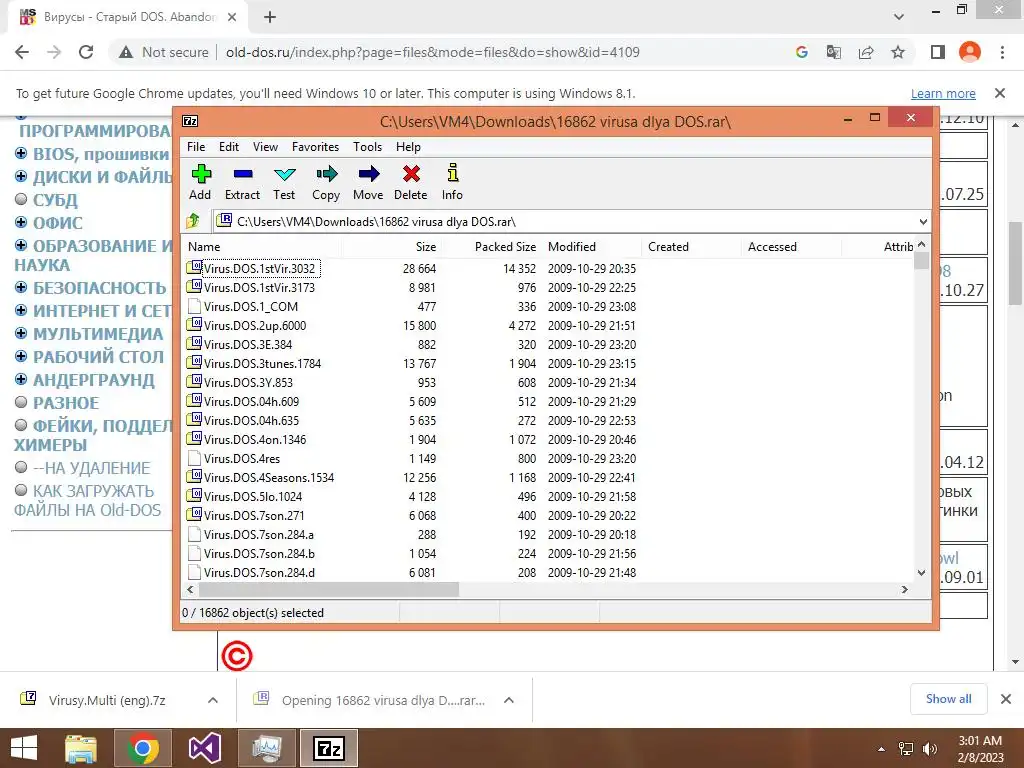Expand the АНДЕРГРАУНД category
The image size is (1024, 768).
[x=21, y=379]
